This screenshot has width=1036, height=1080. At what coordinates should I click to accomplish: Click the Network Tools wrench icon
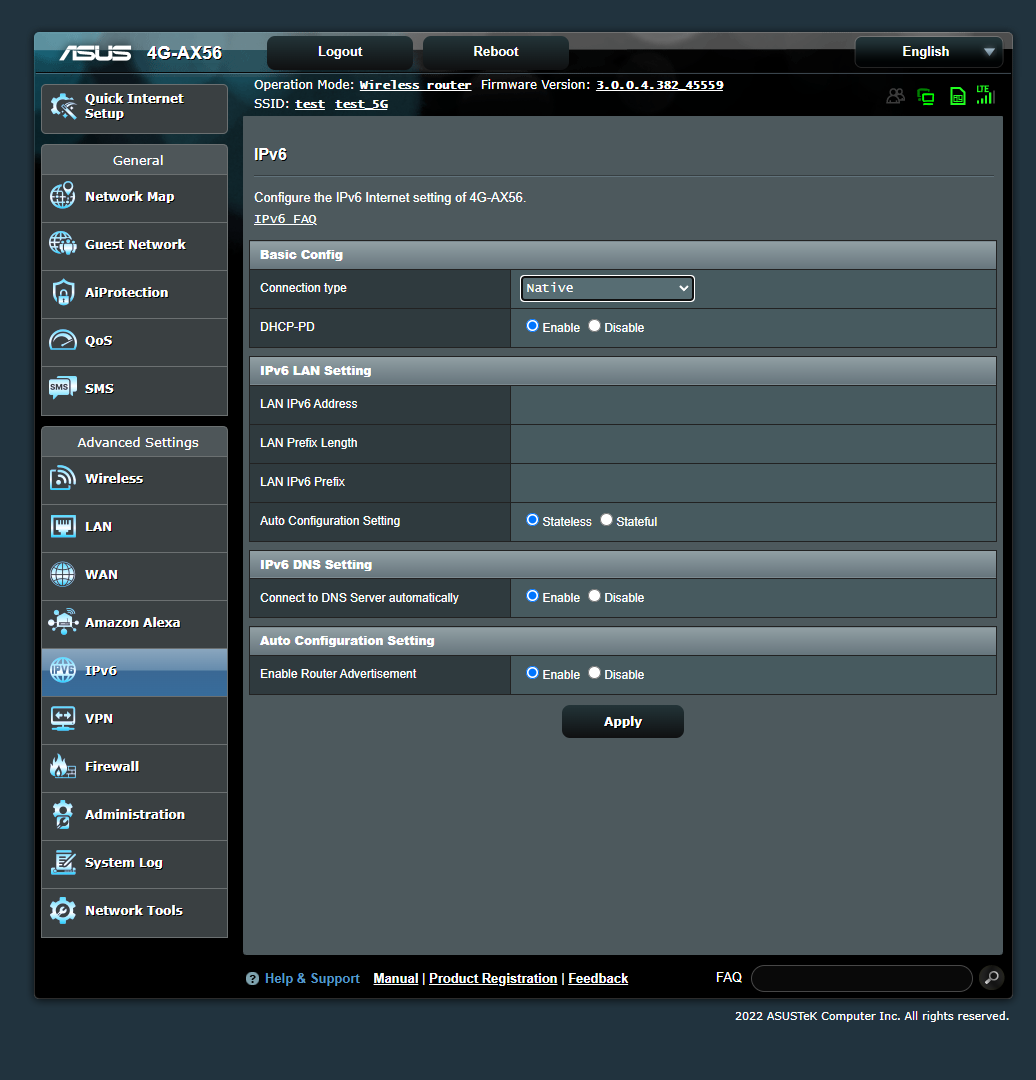[63, 910]
